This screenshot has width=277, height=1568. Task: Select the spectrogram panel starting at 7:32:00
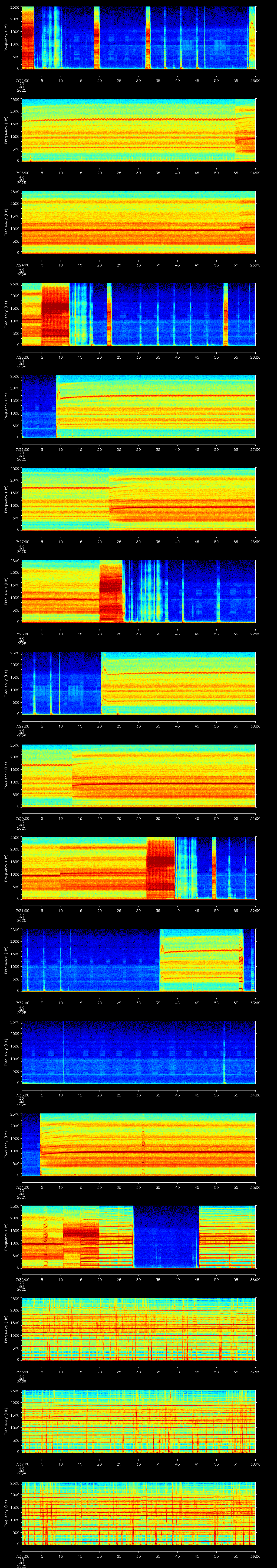coord(139,960)
